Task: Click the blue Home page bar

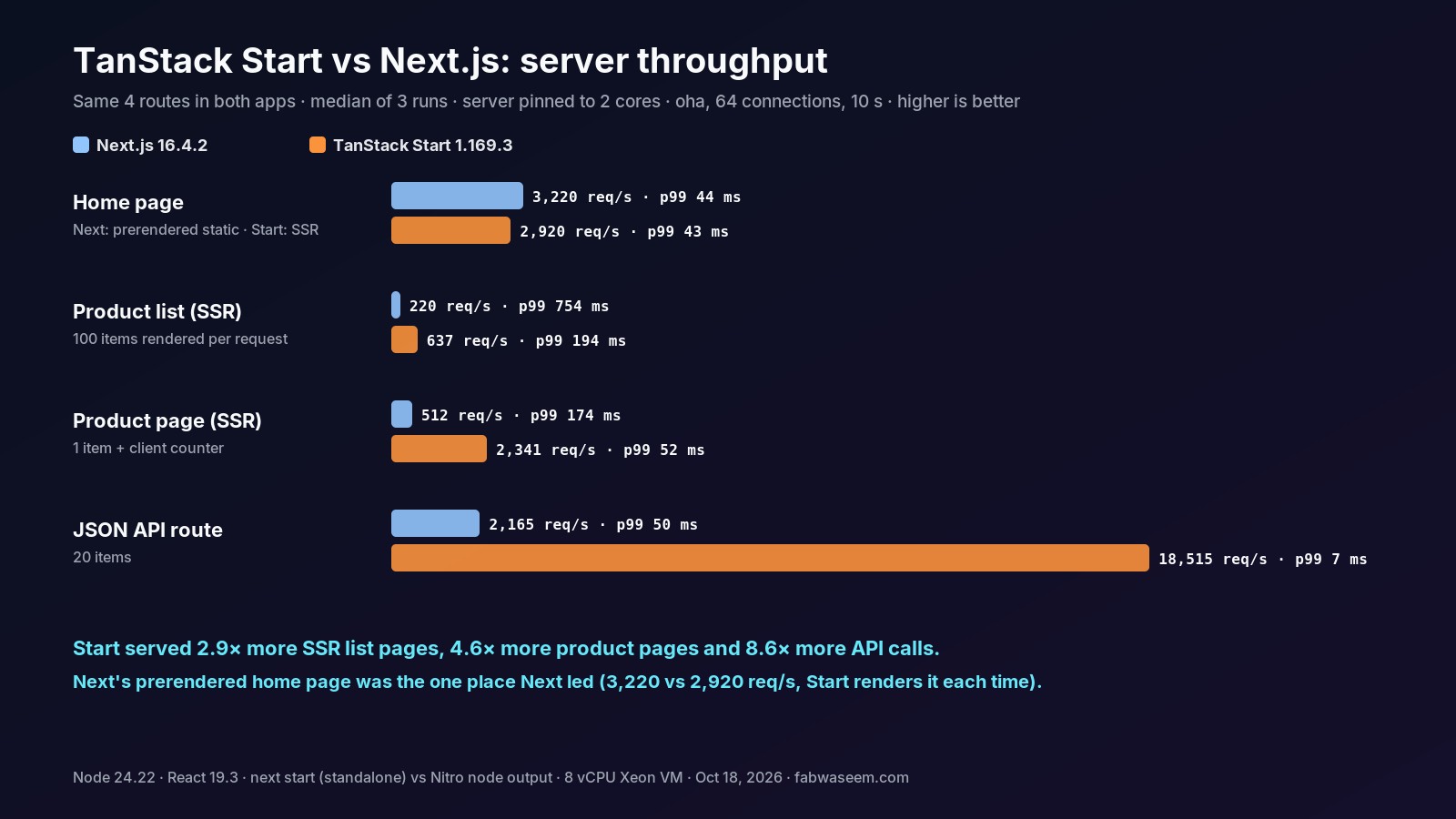Action: click(x=457, y=196)
